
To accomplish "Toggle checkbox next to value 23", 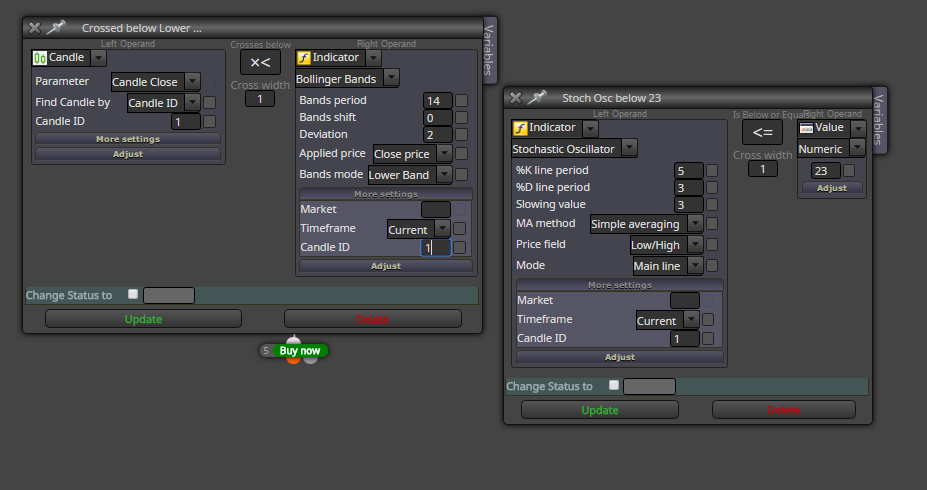I will pos(849,170).
